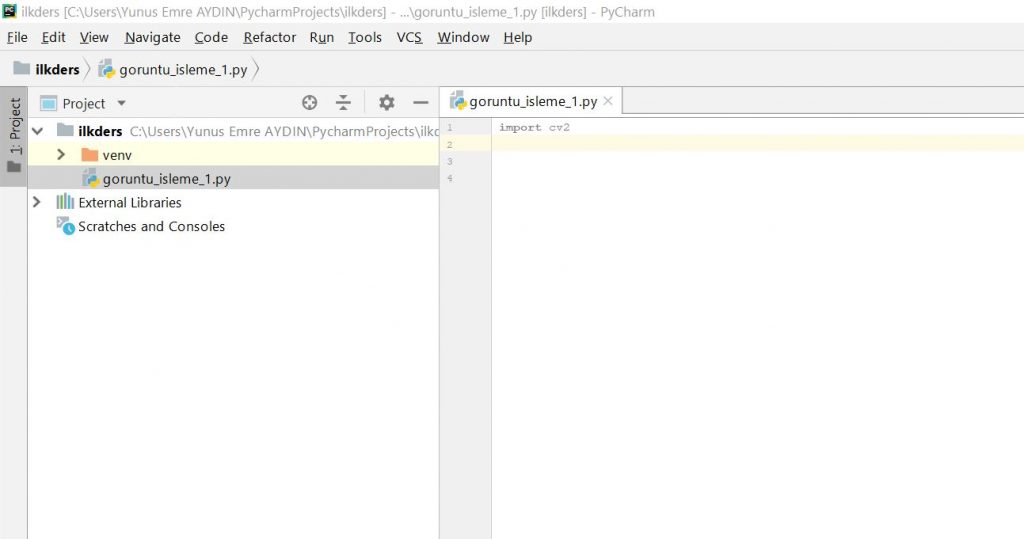Expand External Libraries node
The image size is (1024, 539).
click(x=37, y=202)
